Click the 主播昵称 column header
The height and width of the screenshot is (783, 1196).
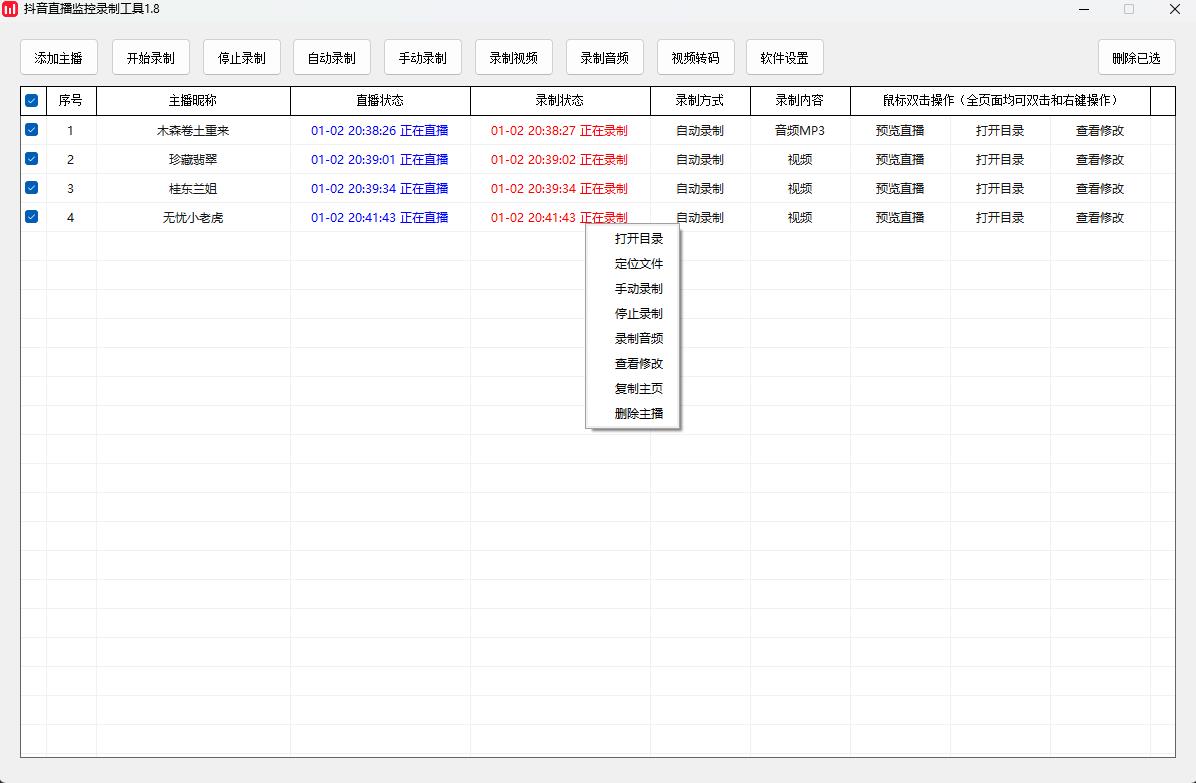[x=193, y=101]
